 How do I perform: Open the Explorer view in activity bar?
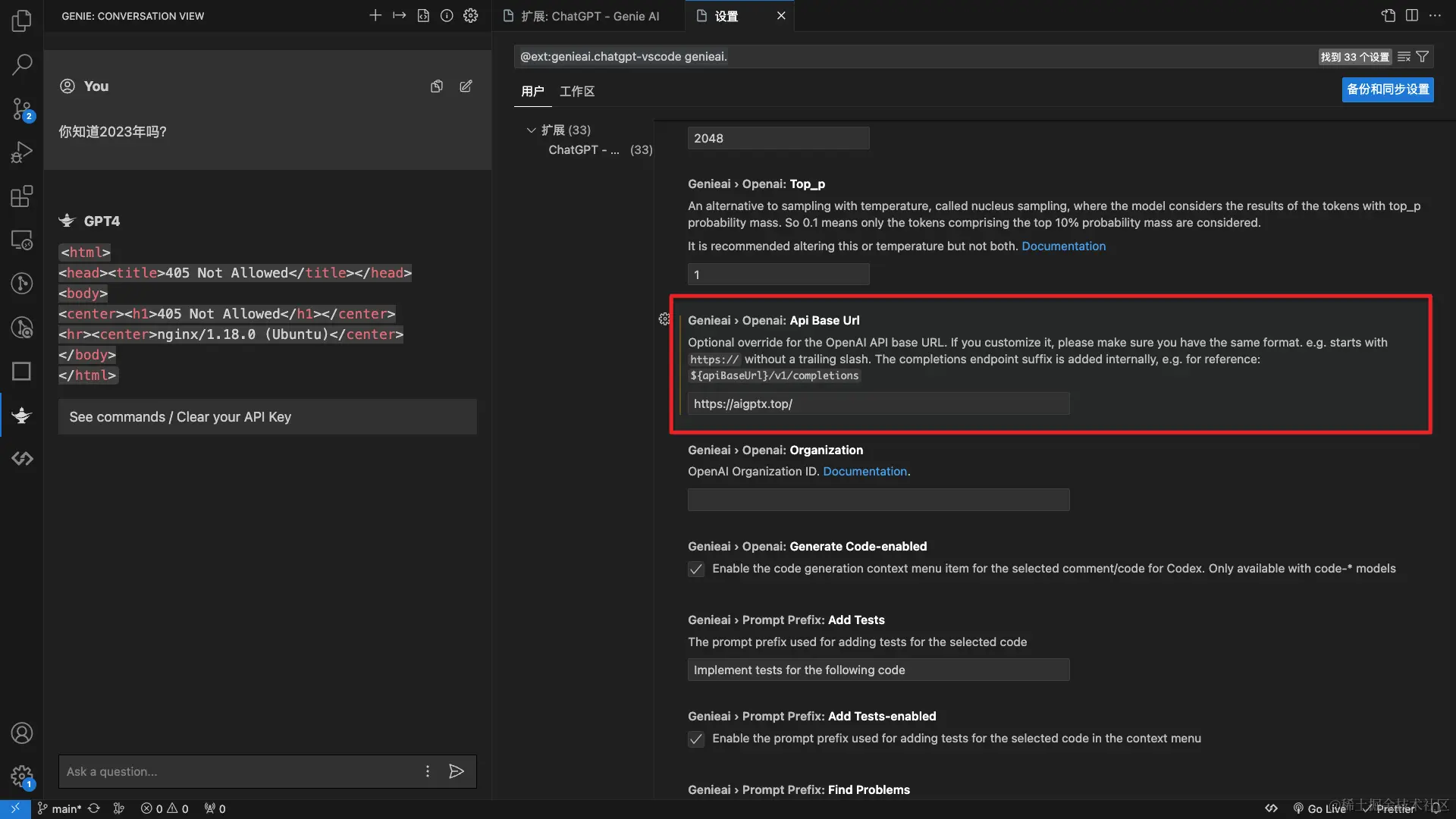click(22, 20)
